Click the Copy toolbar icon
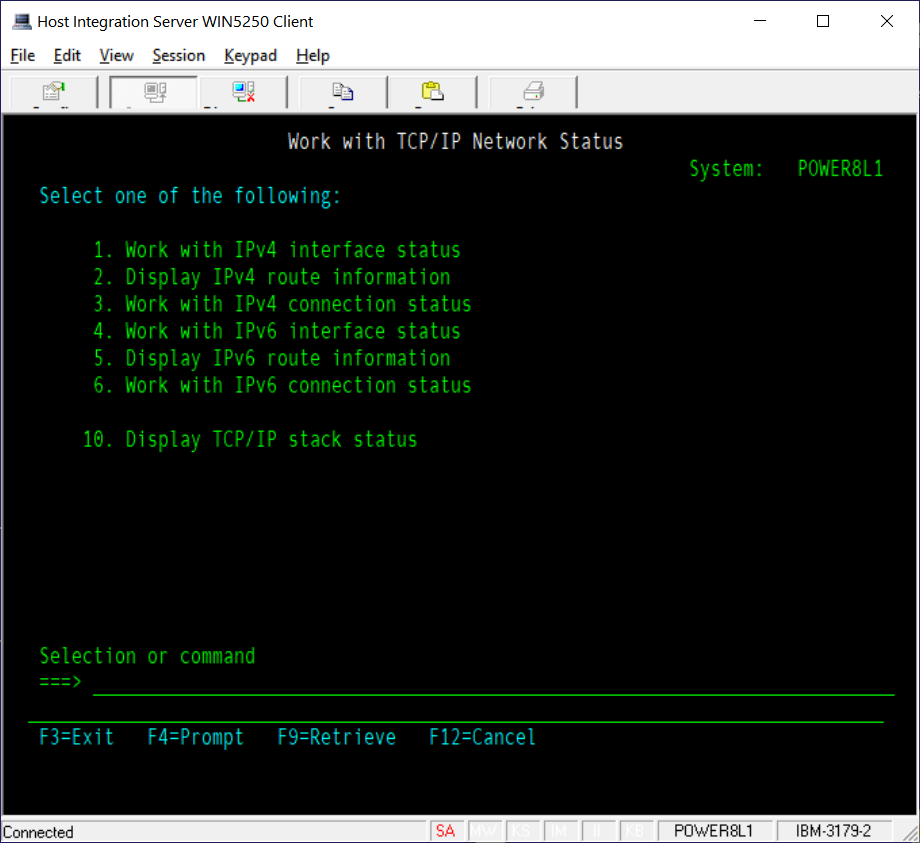This screenshot has height=843, width=920. point(342,91)
